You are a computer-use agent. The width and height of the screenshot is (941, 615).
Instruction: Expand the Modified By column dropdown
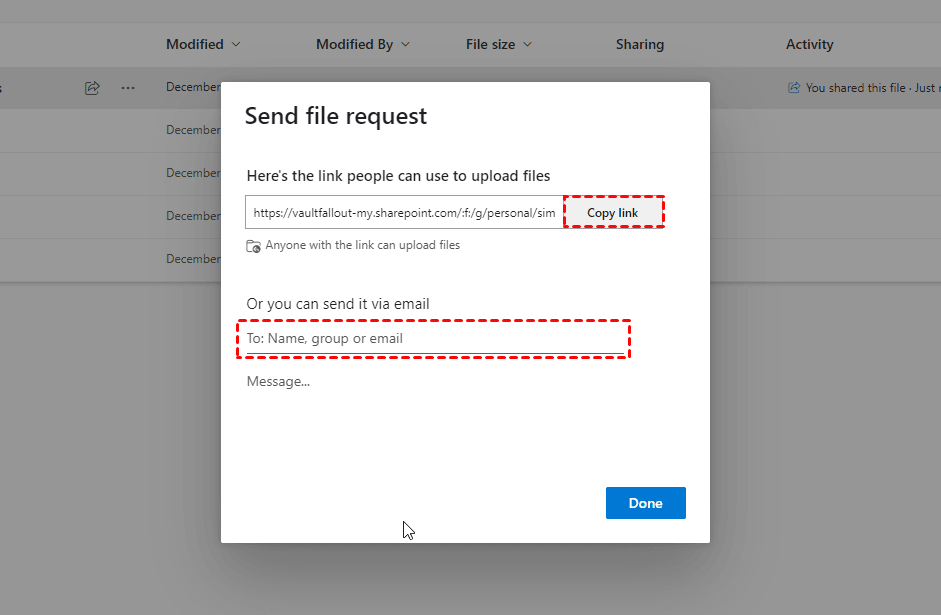click(405, 45)
